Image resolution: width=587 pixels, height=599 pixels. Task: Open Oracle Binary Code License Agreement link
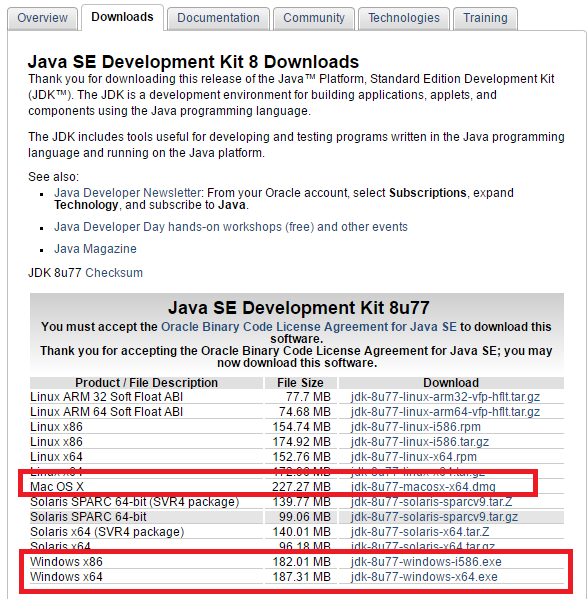coord(309,327)
